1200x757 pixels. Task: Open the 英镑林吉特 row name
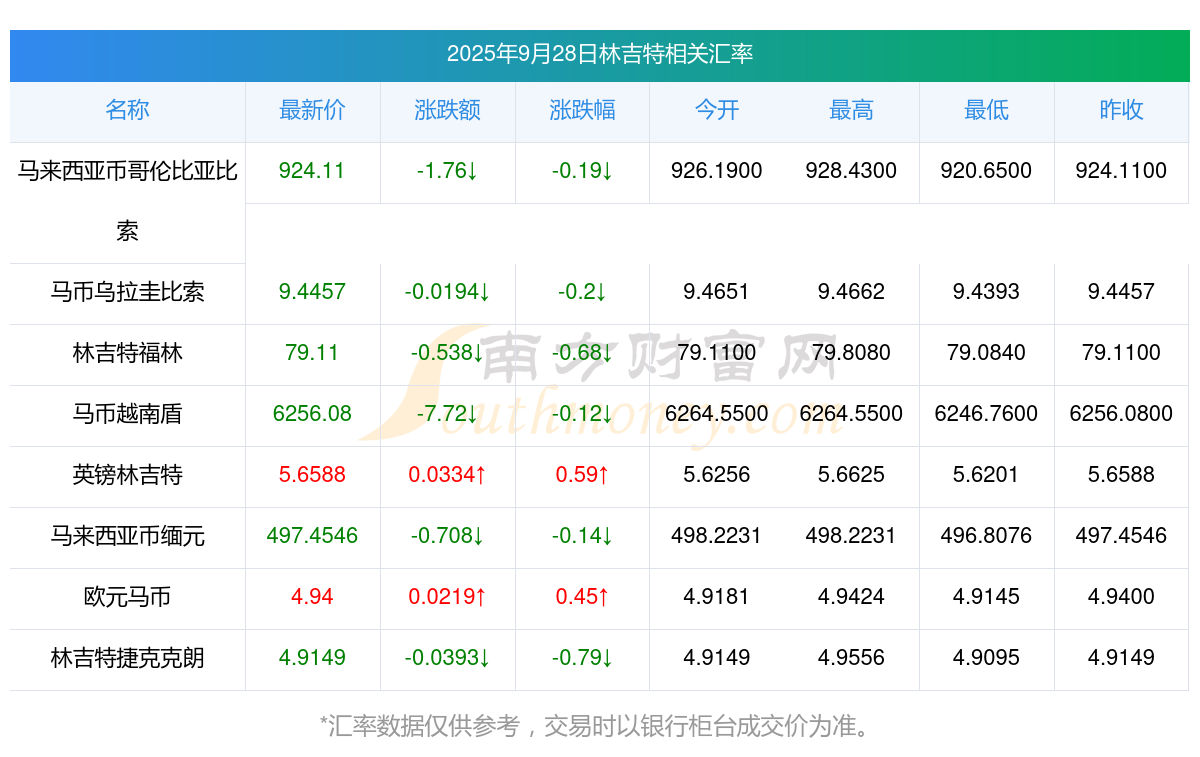pos(127,475)
